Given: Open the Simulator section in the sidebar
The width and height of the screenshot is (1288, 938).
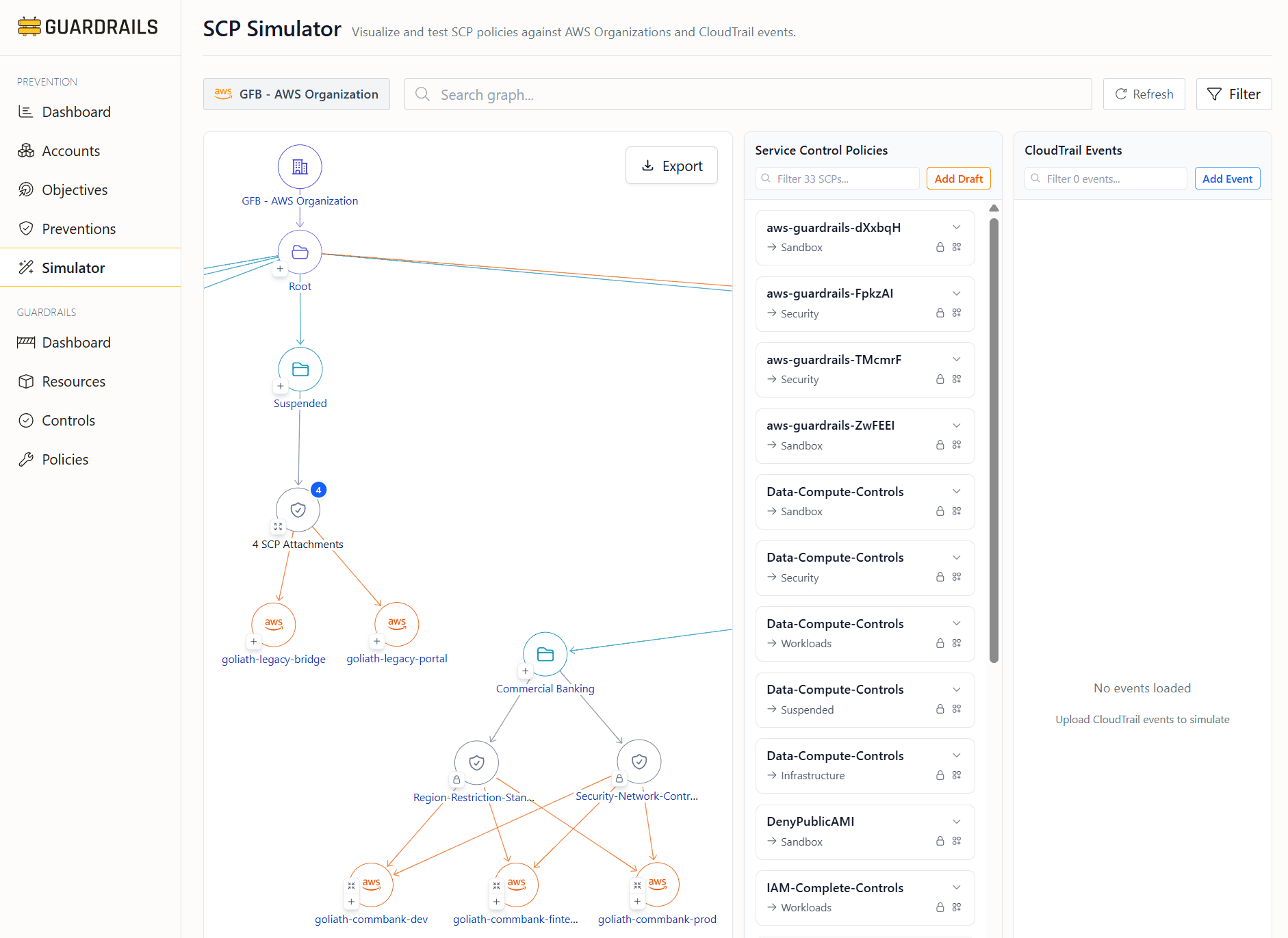Looking at the screenshot, I should [x=73, y=268].
